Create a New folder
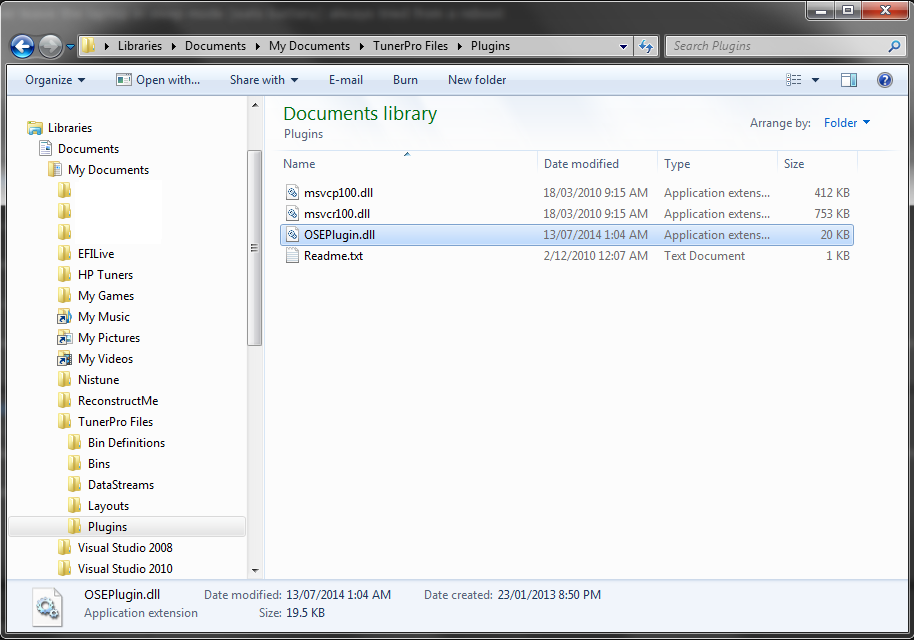 pos(477,80)
